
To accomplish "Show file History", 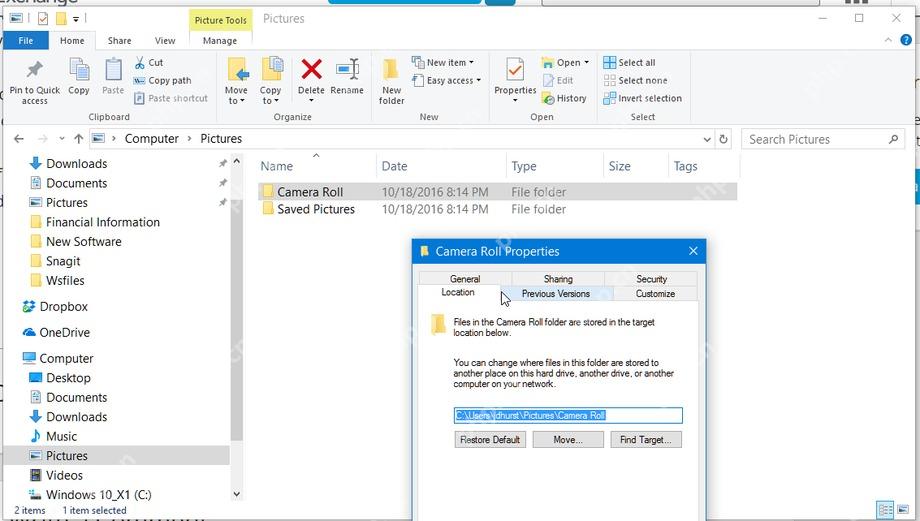I will coord(564,98).
